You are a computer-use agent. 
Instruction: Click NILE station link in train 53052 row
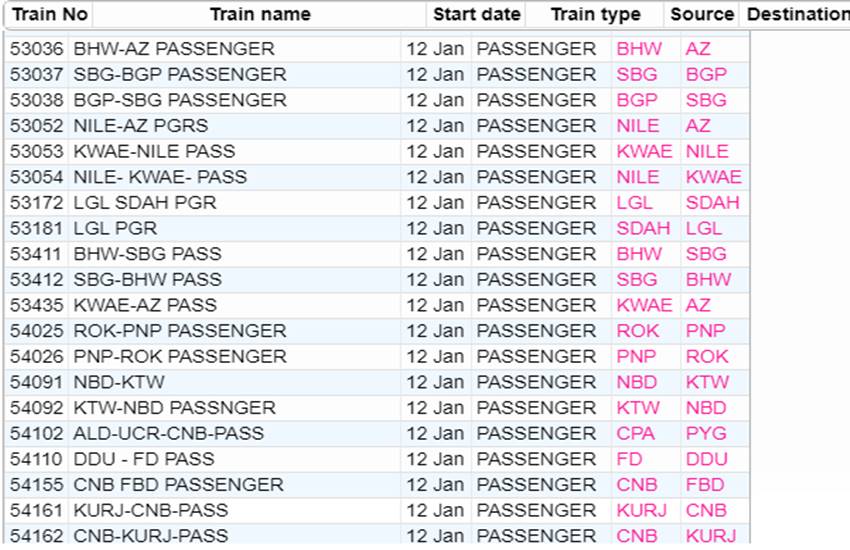(x=638, y=126)
